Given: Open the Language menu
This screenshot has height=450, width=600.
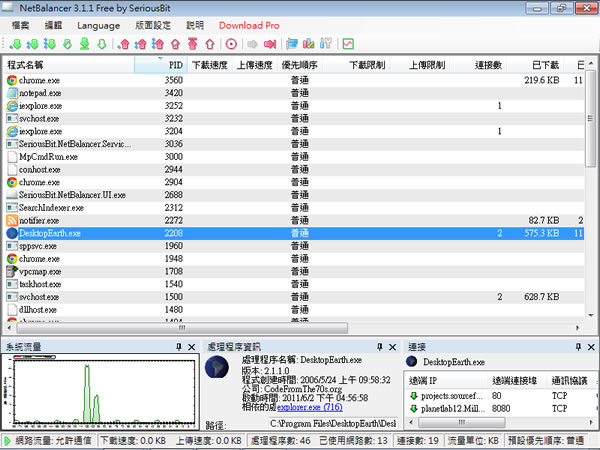Looking at the screenshot, I should tap(97, 24).
